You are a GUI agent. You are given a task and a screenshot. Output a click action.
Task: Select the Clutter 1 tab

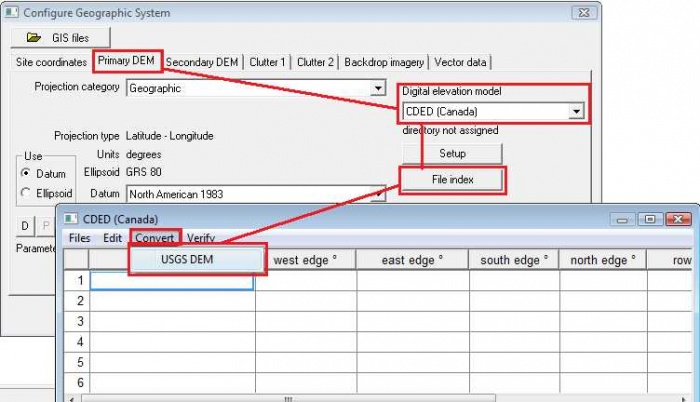tap(267, 62)
